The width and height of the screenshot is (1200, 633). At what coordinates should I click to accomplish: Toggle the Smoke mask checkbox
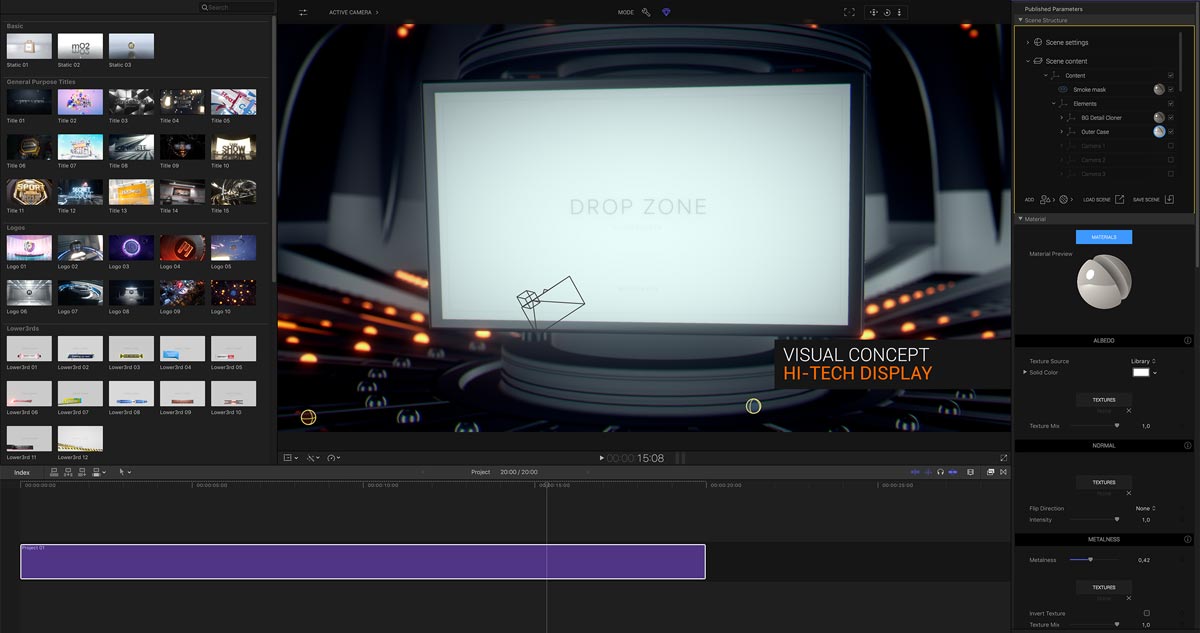pyautogui.click(x=1171, y=89)
